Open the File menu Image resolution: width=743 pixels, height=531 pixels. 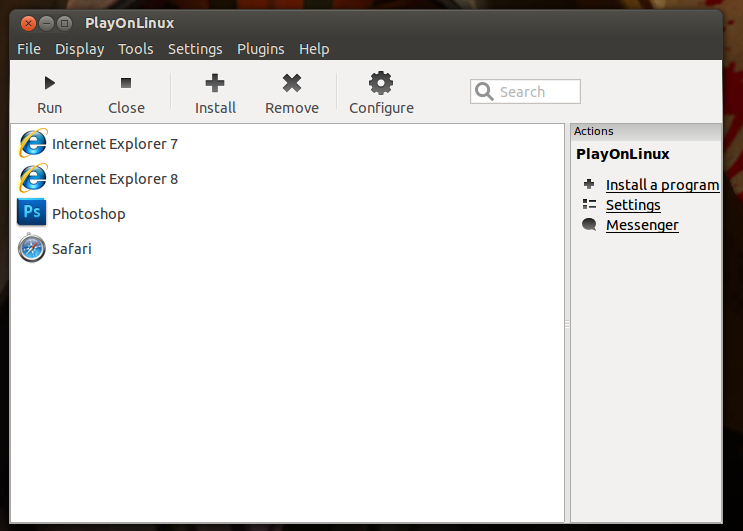coord(29,49)
